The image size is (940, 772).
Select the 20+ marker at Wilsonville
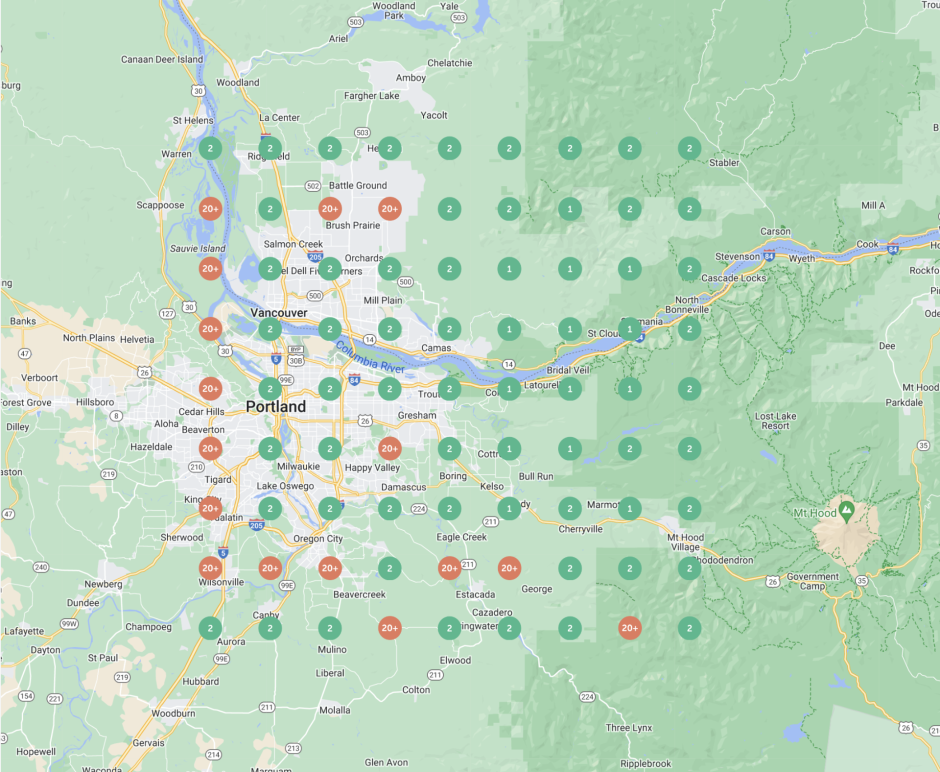click(210, 569)
